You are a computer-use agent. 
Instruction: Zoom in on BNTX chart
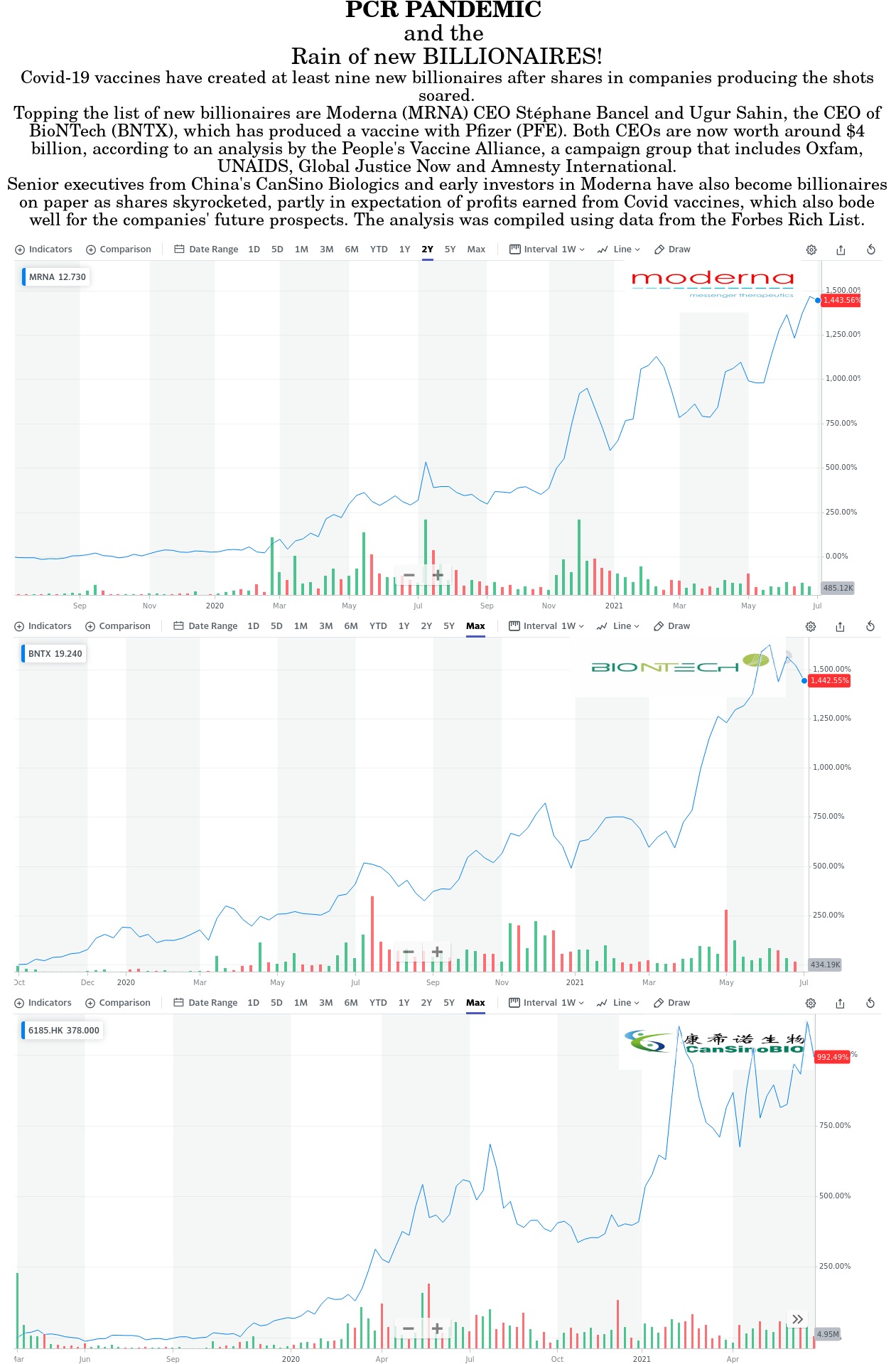[x=438, y=952]
